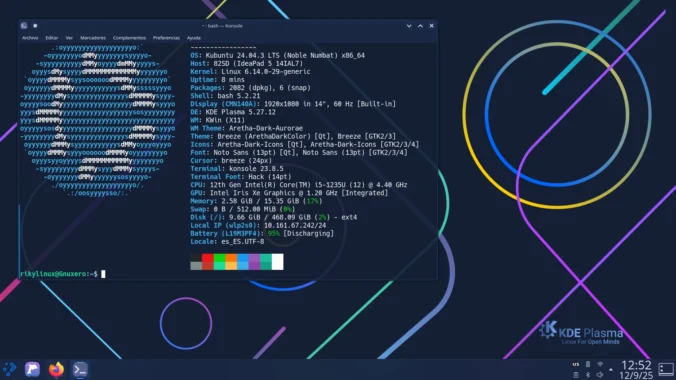Open the audio volume tray icon
The width and height of the screenshot is (676, 380).
600,375
